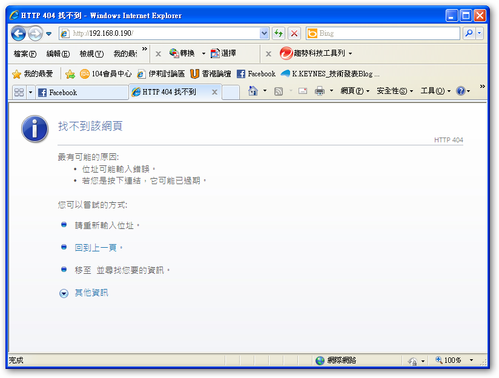Screen dimensions: 499x378
Task: Close the 趨勢科技 toolbar with its X
Action: (x=268, y=54)
